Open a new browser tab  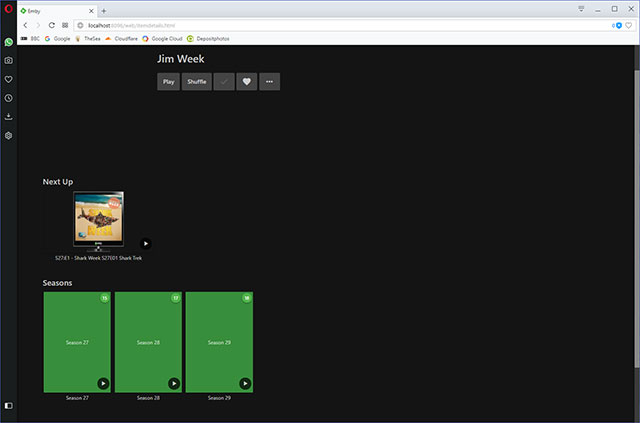(104, 11)
